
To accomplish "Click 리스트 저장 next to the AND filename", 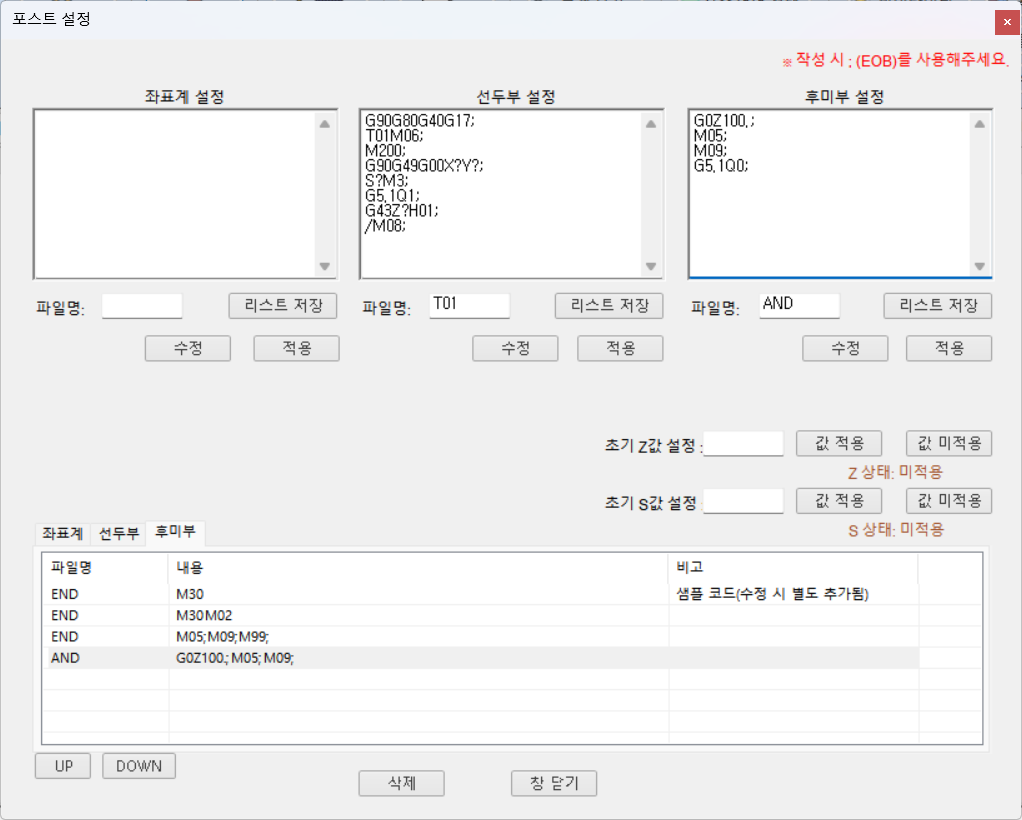I will (x=937, y=305).
